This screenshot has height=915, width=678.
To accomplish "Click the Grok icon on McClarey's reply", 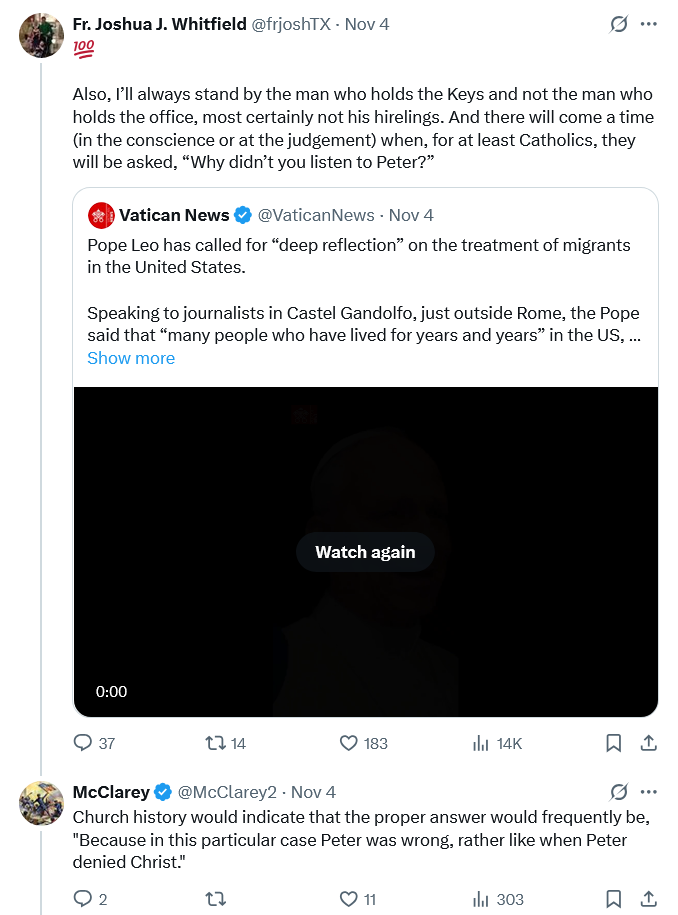I will coord(619,791).
